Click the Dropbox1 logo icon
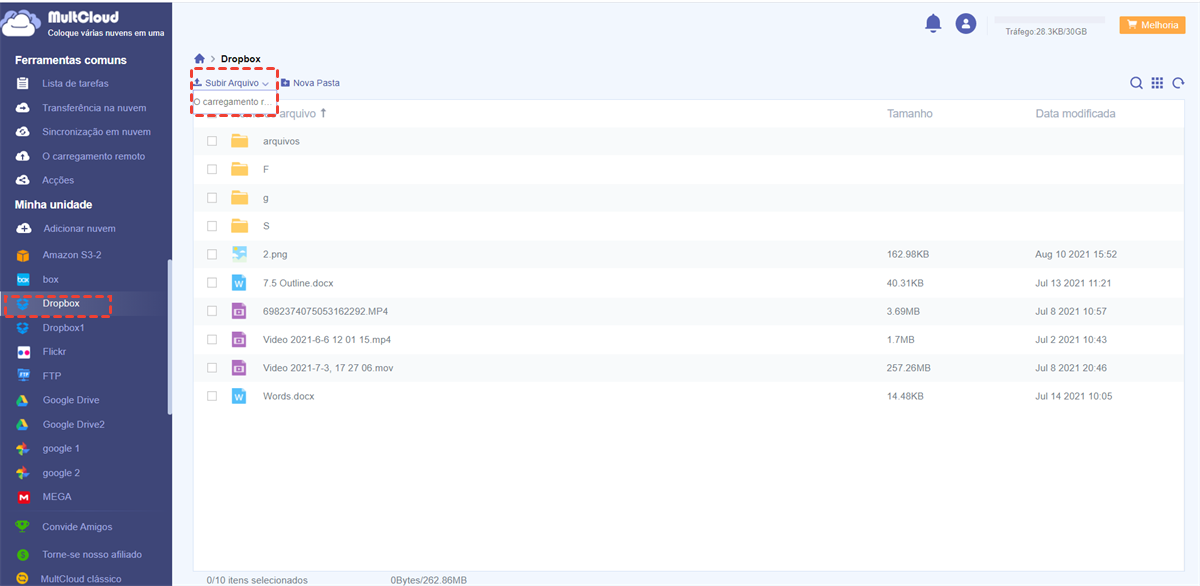This screenshot has height=586, width=1200. (x=23, y=328)
